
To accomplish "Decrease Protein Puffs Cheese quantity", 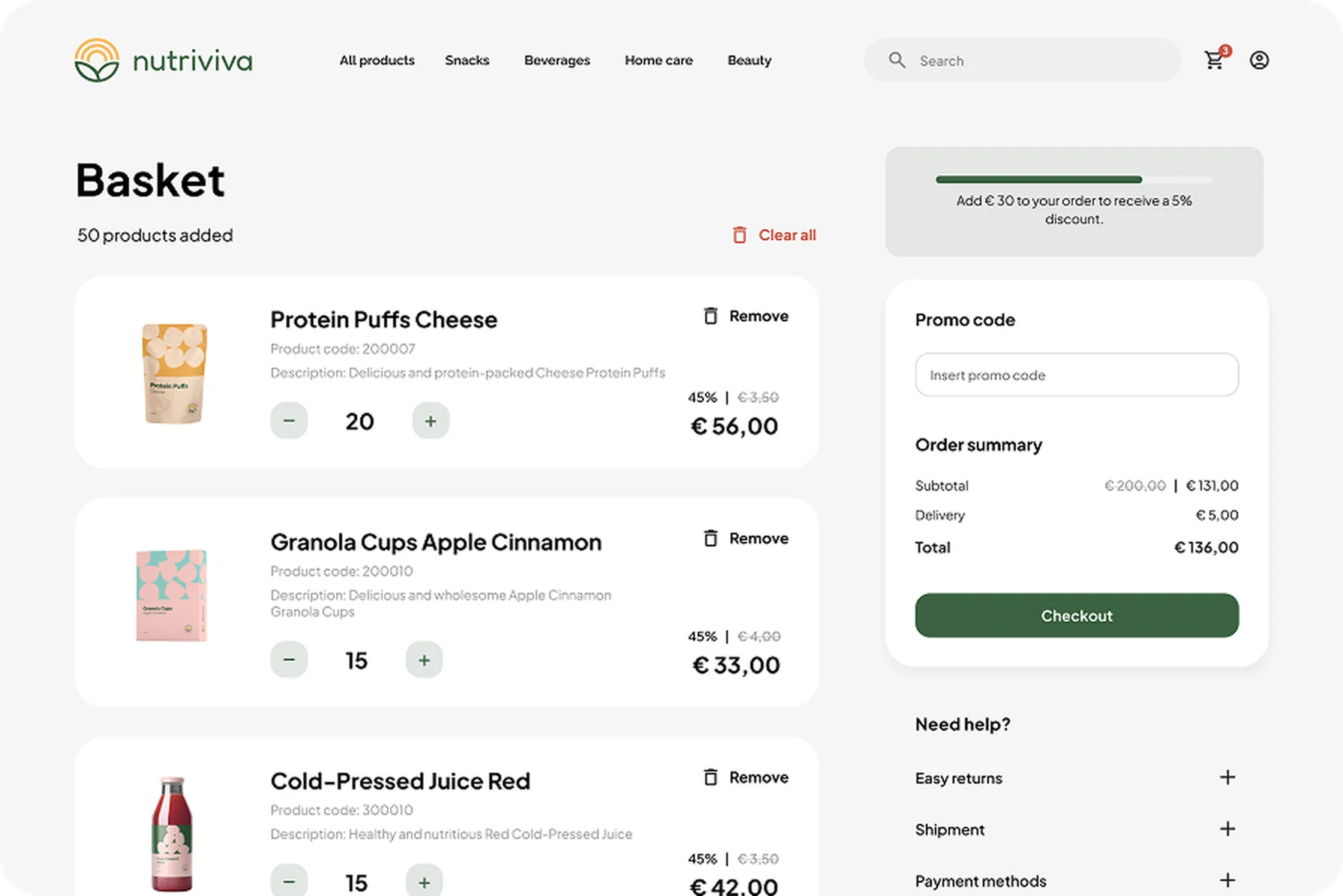I will [x=289, y=421].
